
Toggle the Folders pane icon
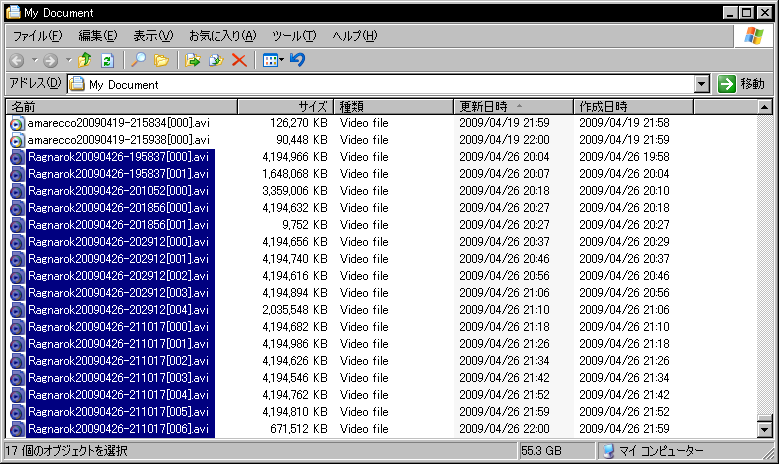[x=161, y=61]
